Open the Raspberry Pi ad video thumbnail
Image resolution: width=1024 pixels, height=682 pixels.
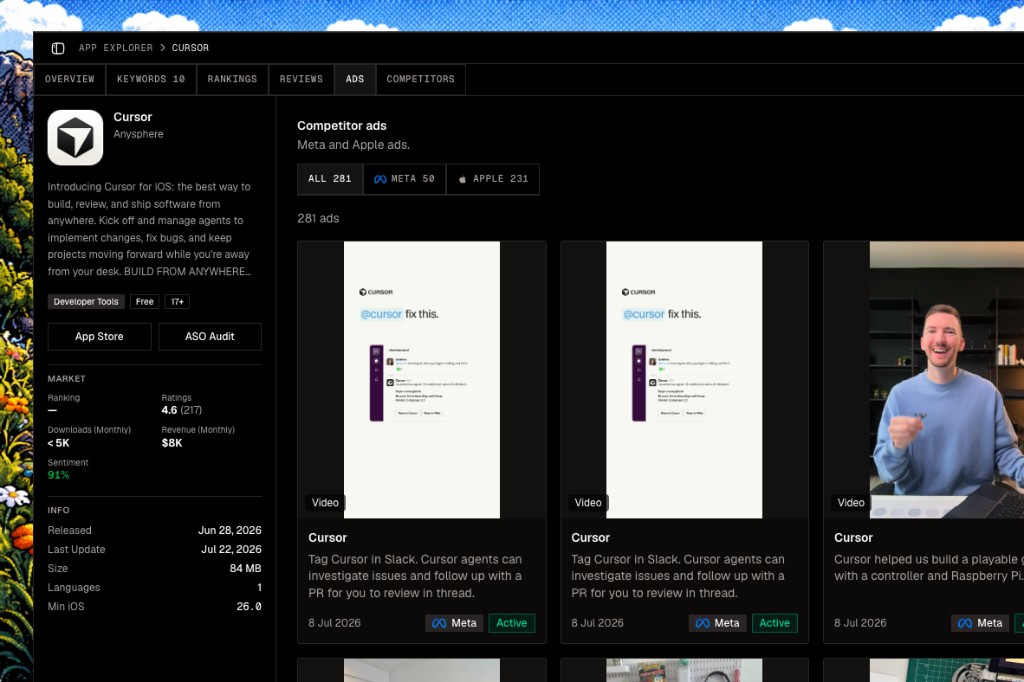pos(924,380)
